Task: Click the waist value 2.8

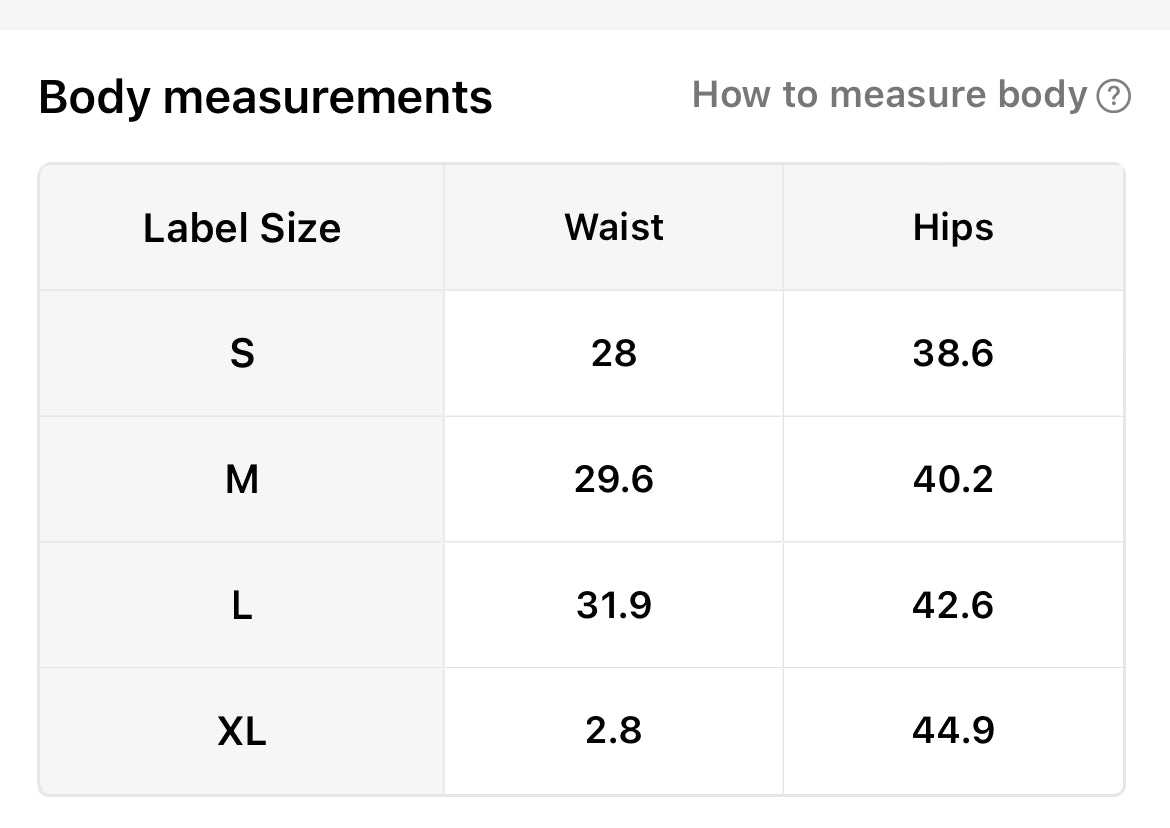Action: click(613, 730)
